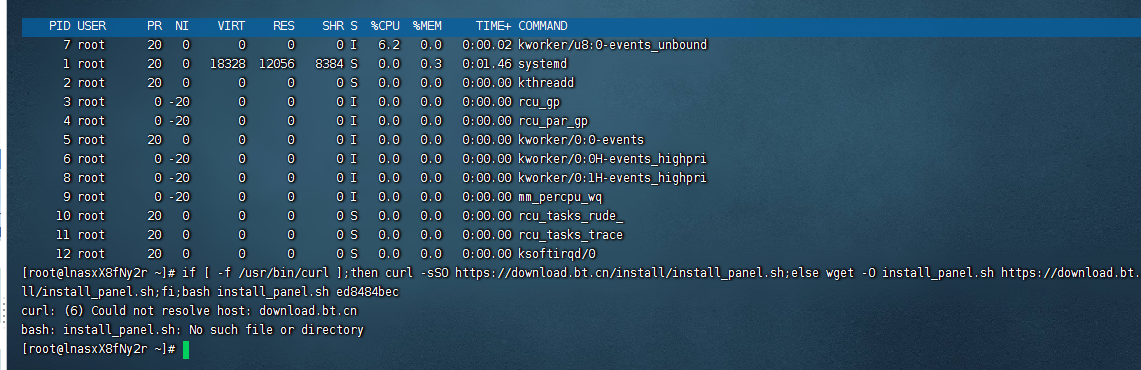Select the kworker/0:0-events process name
1141x370 pixels.
pyautogui.click(x=581, y=140)
